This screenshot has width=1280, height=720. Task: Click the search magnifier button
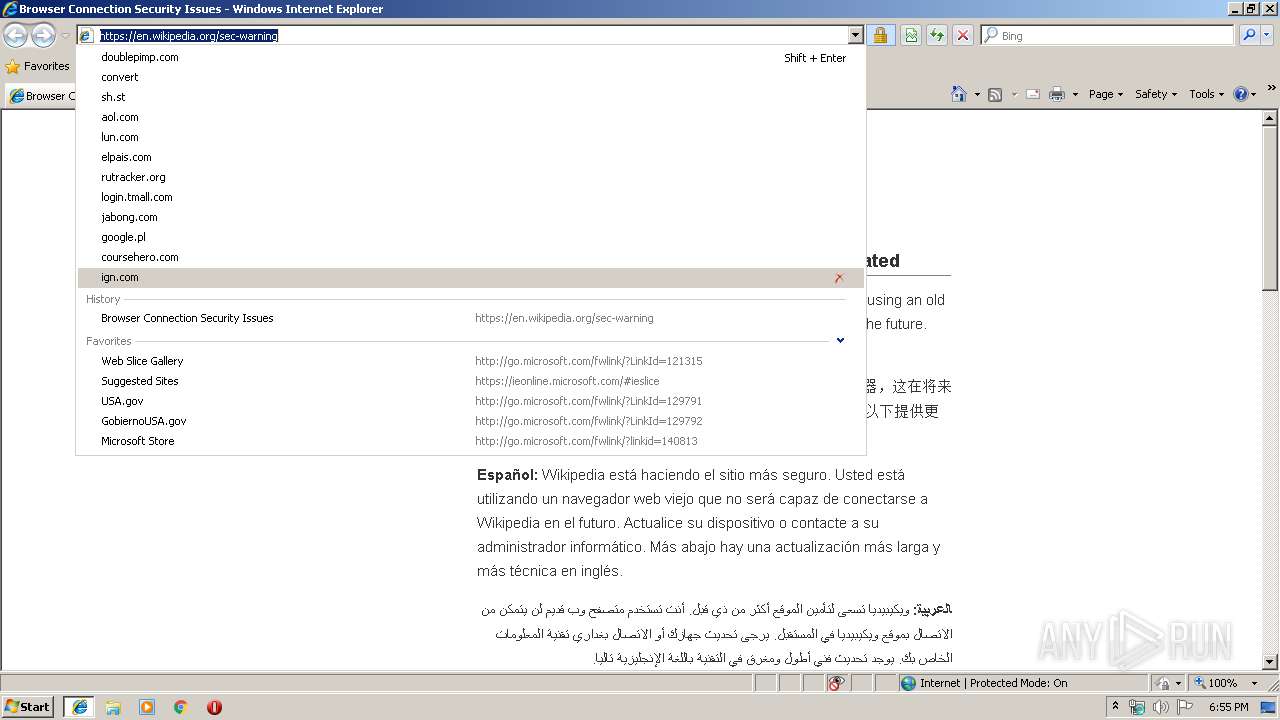coord(1249,35)
